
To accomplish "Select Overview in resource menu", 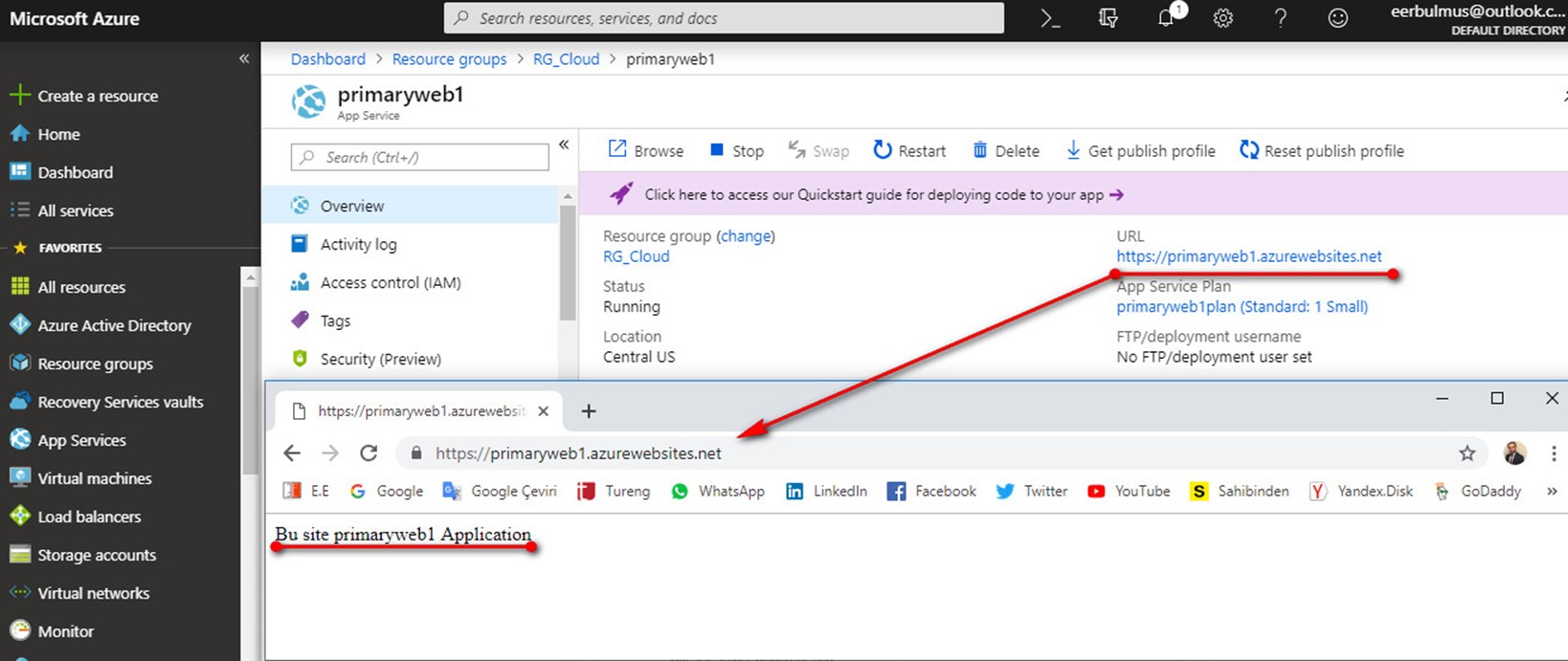I will (411, 206).
